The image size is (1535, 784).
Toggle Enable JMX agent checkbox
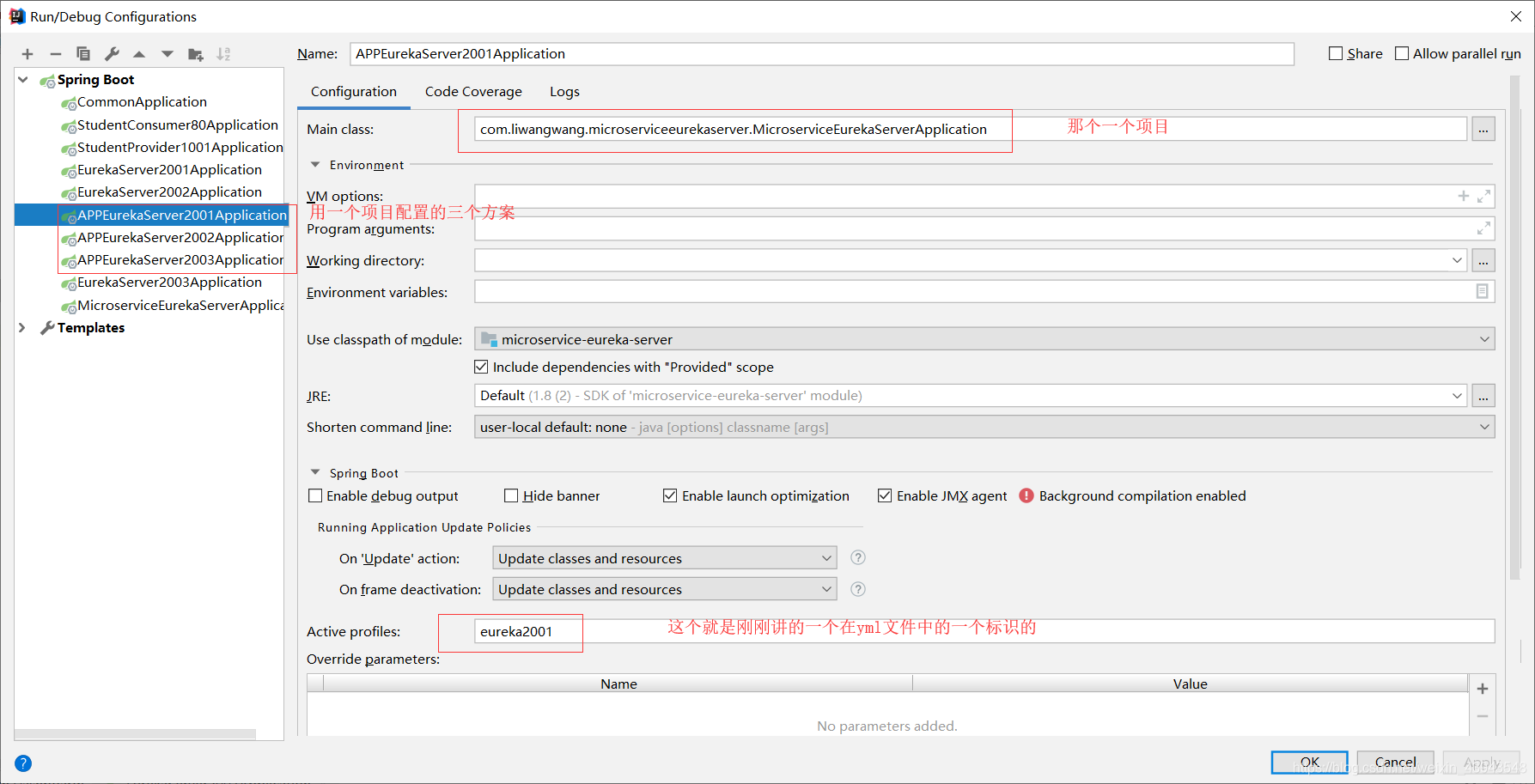(x=885, y=495)
